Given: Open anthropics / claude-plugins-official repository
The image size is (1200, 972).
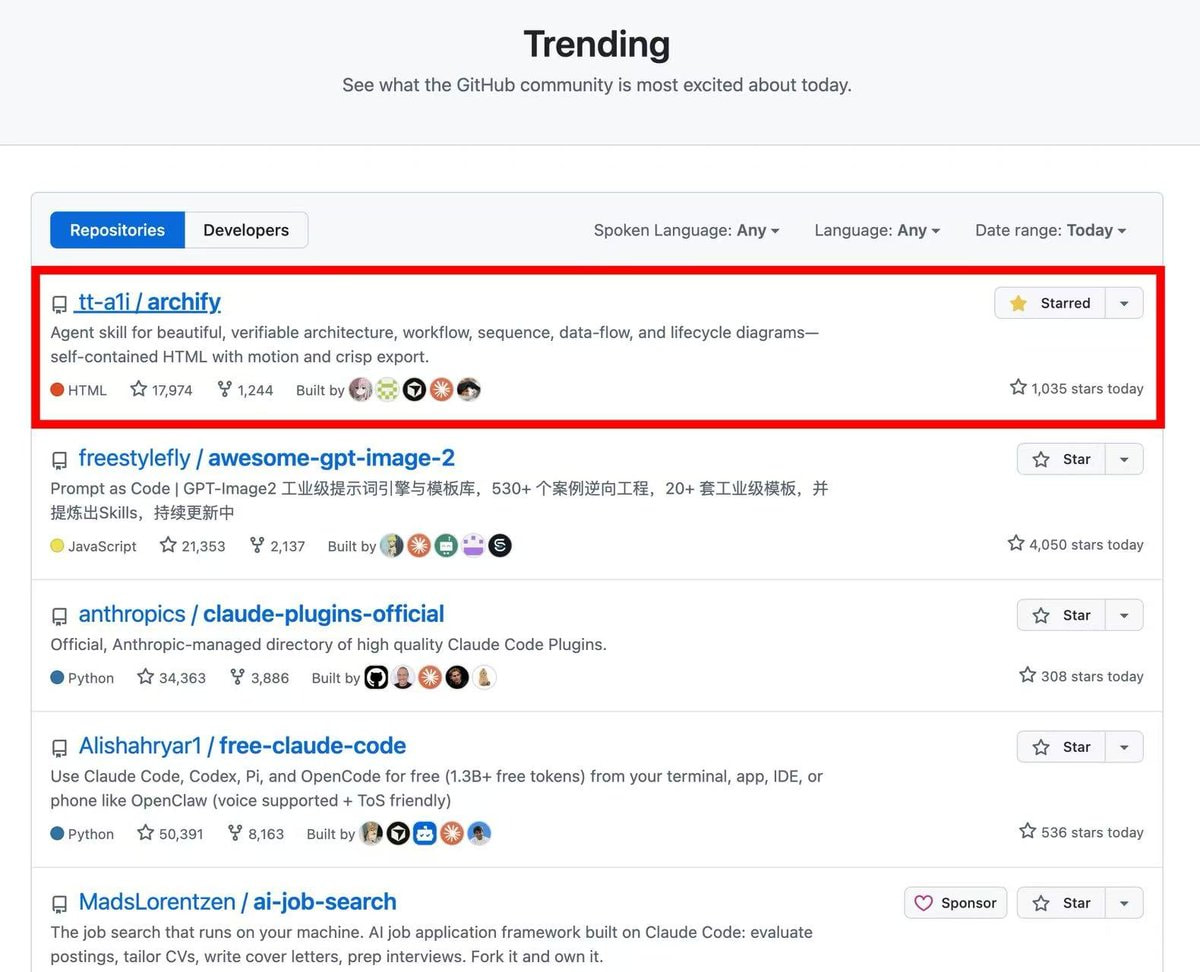Looking at the screenshot, I should [x=261, y=614].
